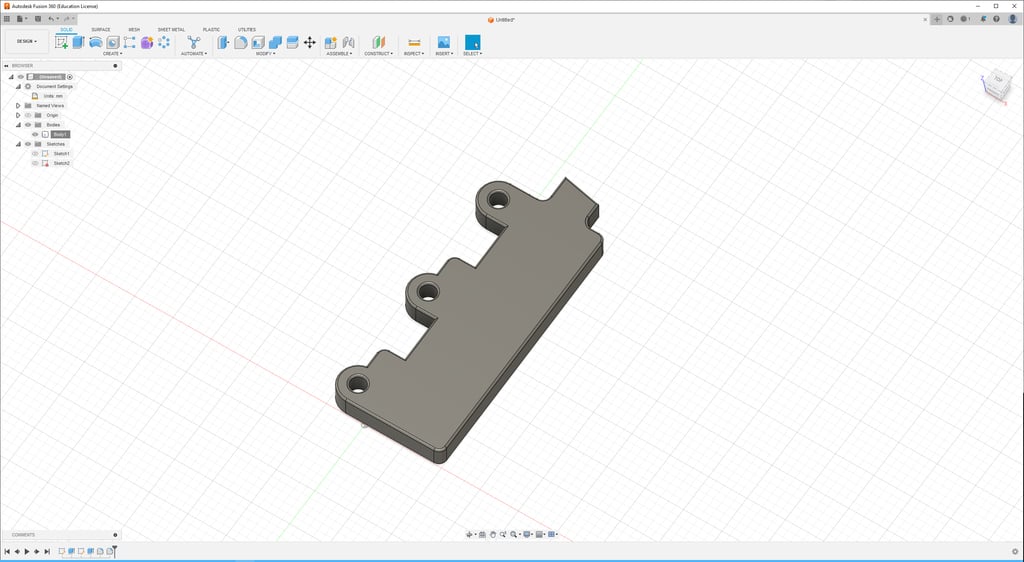The height and width of the screenshot is (562, 1024).
Task: Select the Extrude tool icon
Action: click(x=78, y=42)
